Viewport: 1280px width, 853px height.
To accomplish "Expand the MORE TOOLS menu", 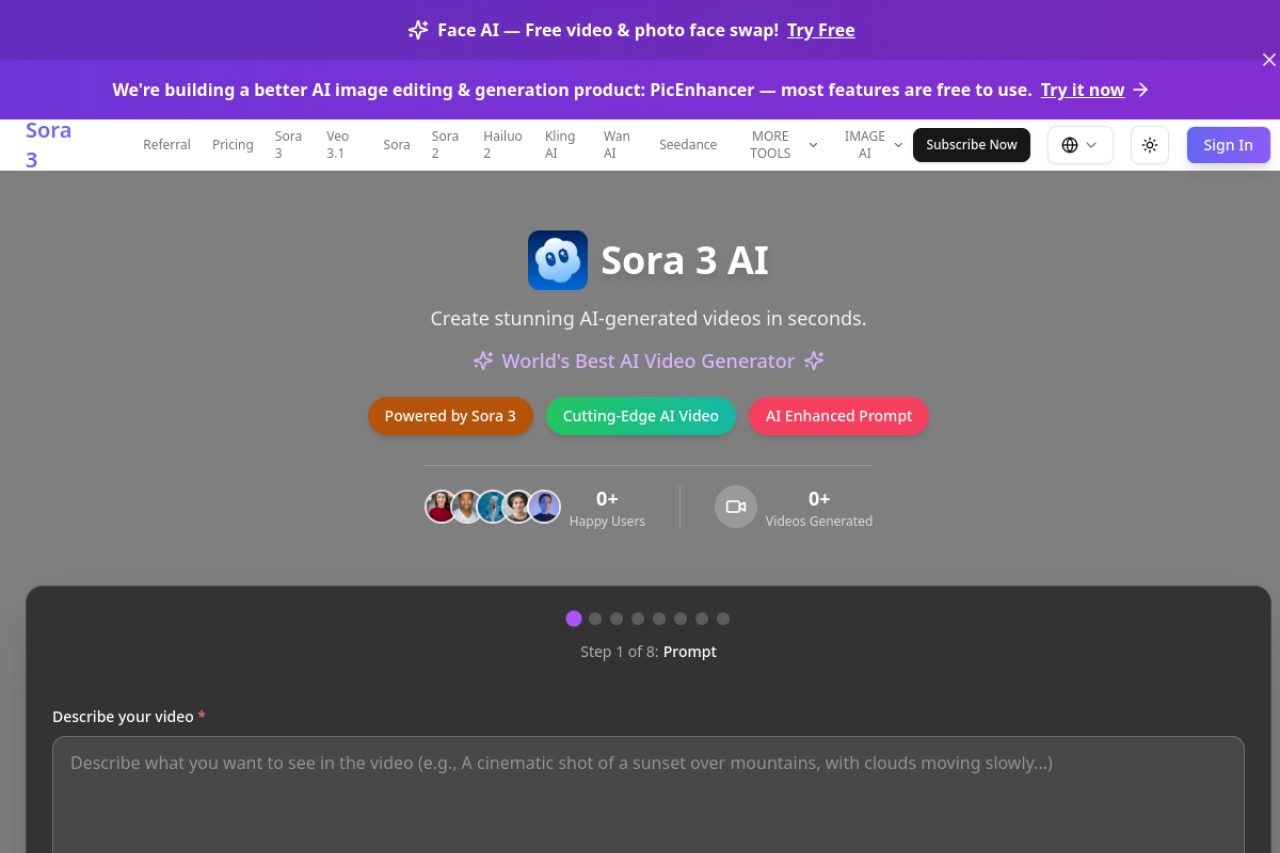I will (784, 145).
